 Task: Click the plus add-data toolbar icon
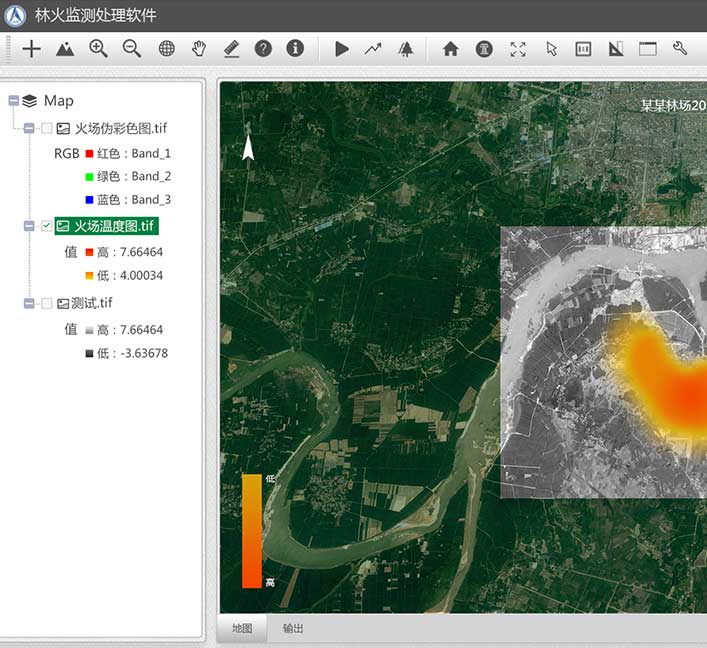(32, 49)
